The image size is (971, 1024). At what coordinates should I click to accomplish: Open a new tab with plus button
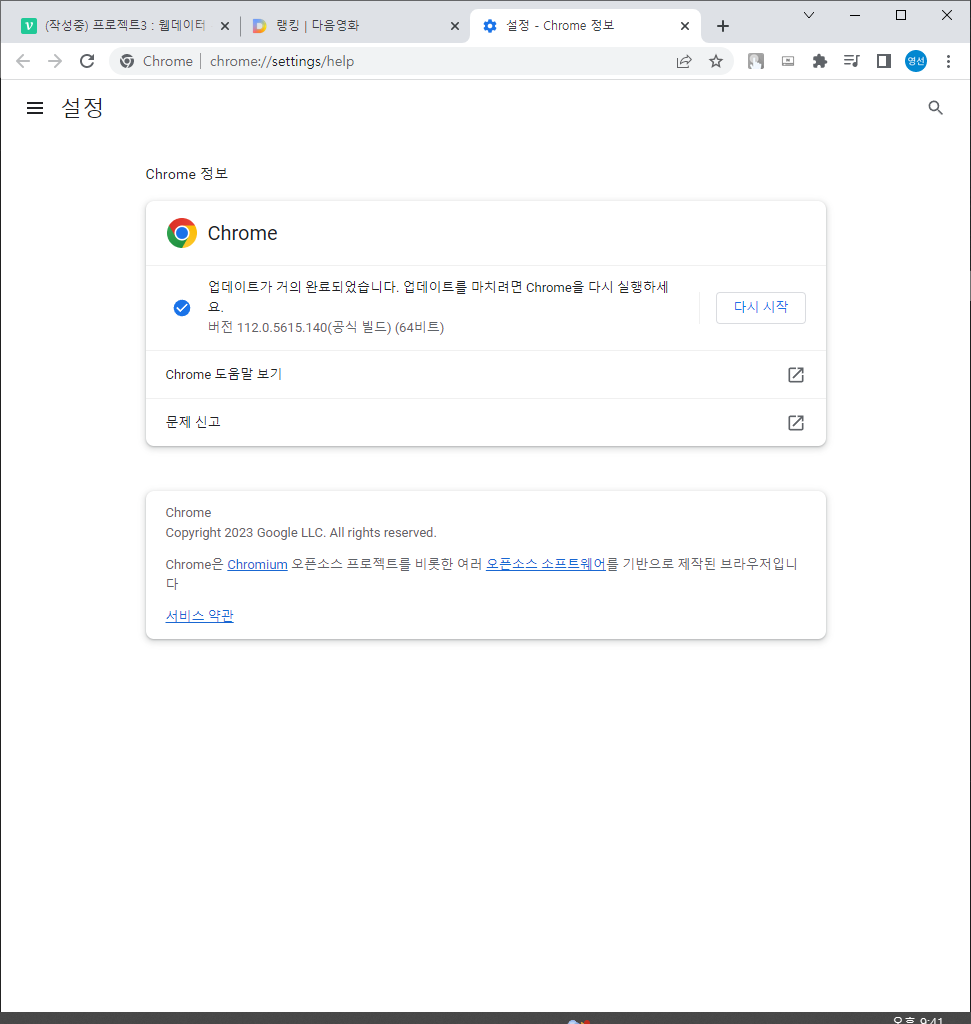(x=722, y=26)
